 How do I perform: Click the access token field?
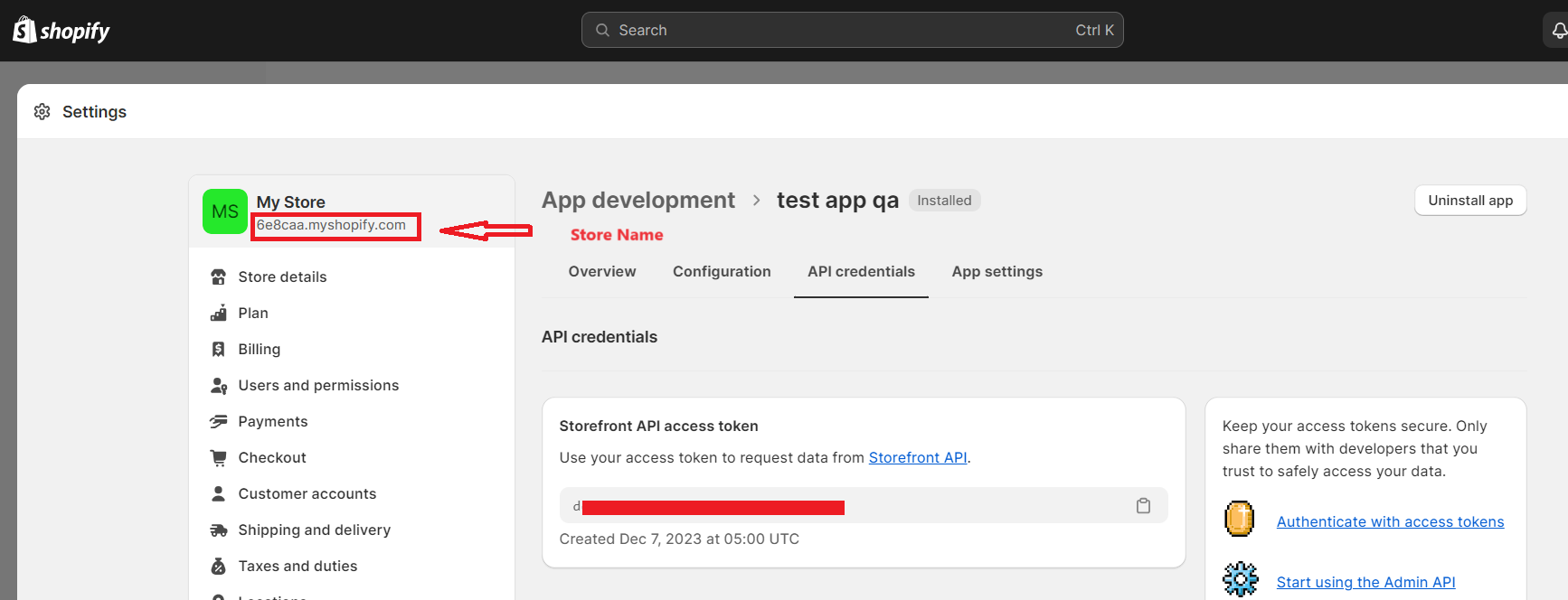click(x=864, y=505)
